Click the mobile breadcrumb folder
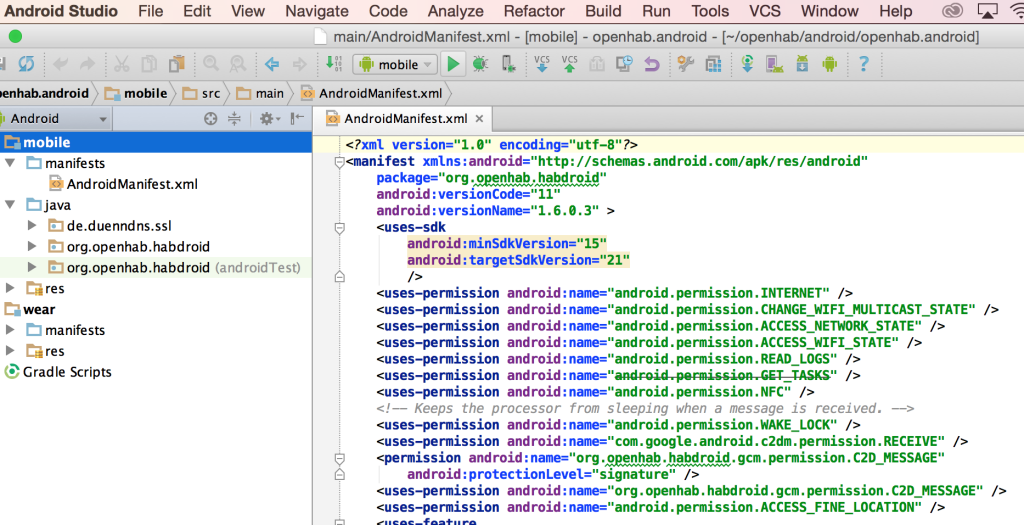This screenshot has width=1024, height=525. tap(136, 93)
